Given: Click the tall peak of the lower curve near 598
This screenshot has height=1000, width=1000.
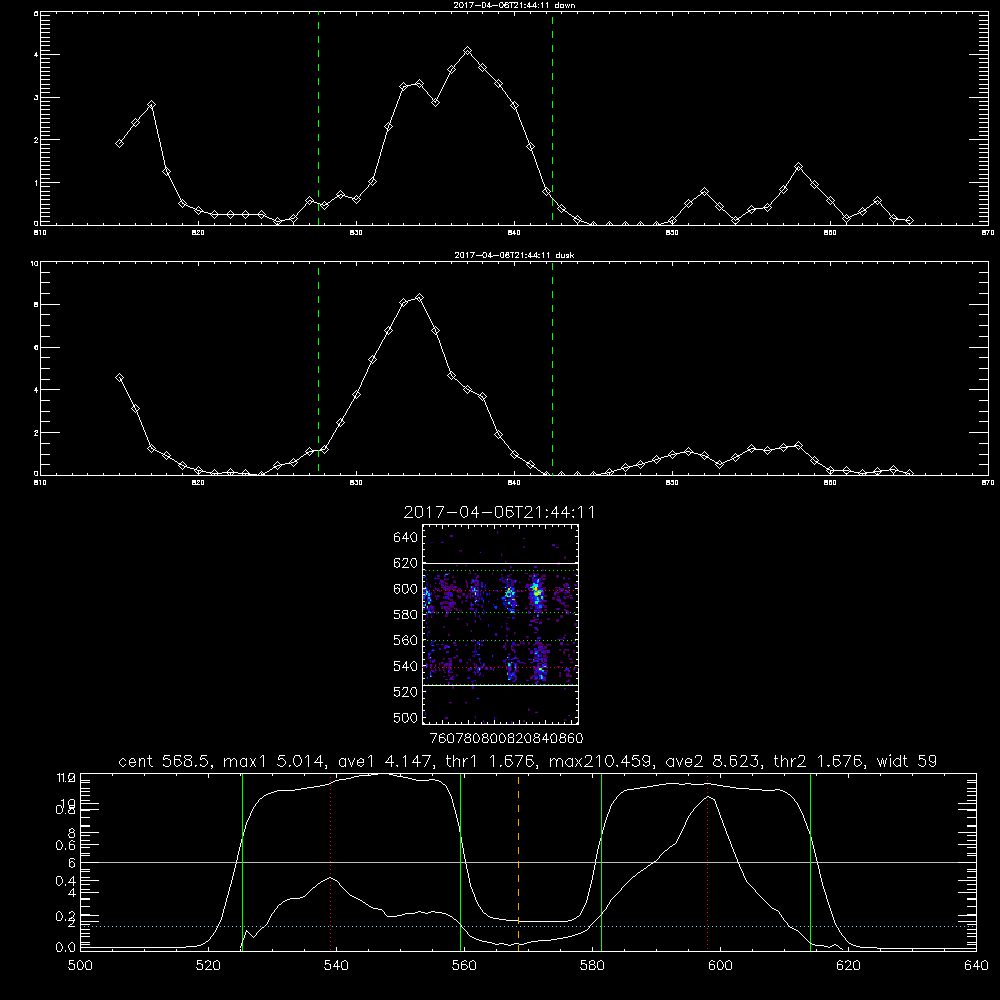Looking at the screenshot, I should pos(708,797).
